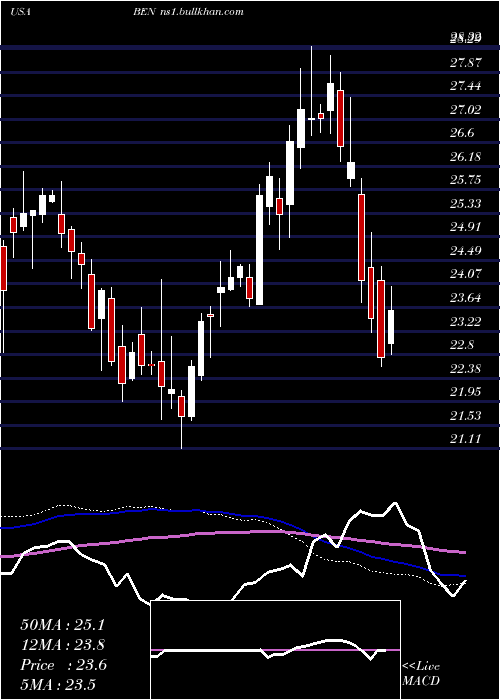
Task: Click the 27.44 price axis label
Action: (x=465, y=86)
